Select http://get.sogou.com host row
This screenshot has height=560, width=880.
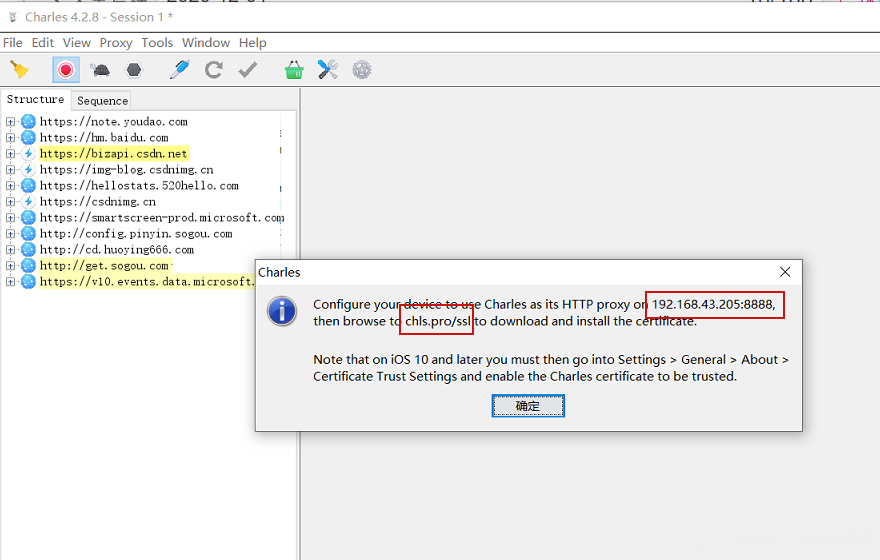105,265
